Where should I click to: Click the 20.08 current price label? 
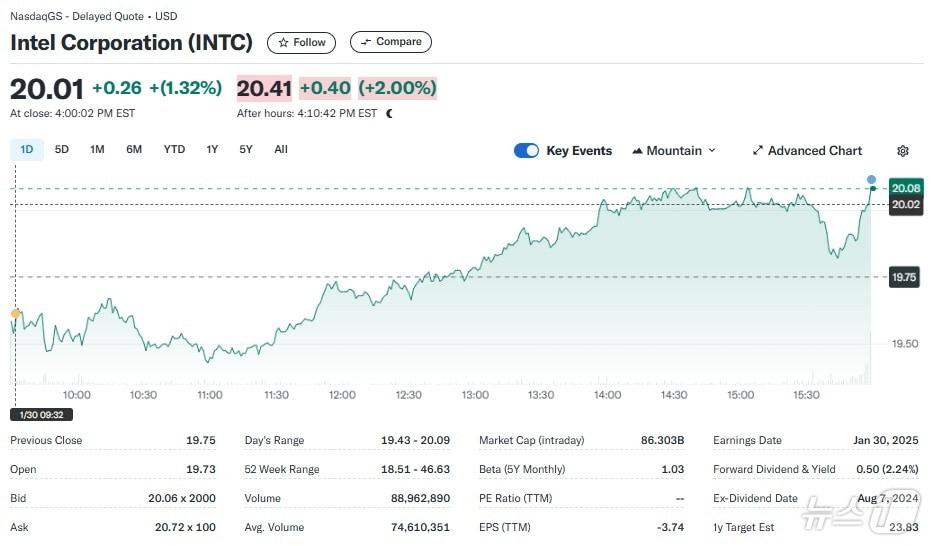[905, 188]
